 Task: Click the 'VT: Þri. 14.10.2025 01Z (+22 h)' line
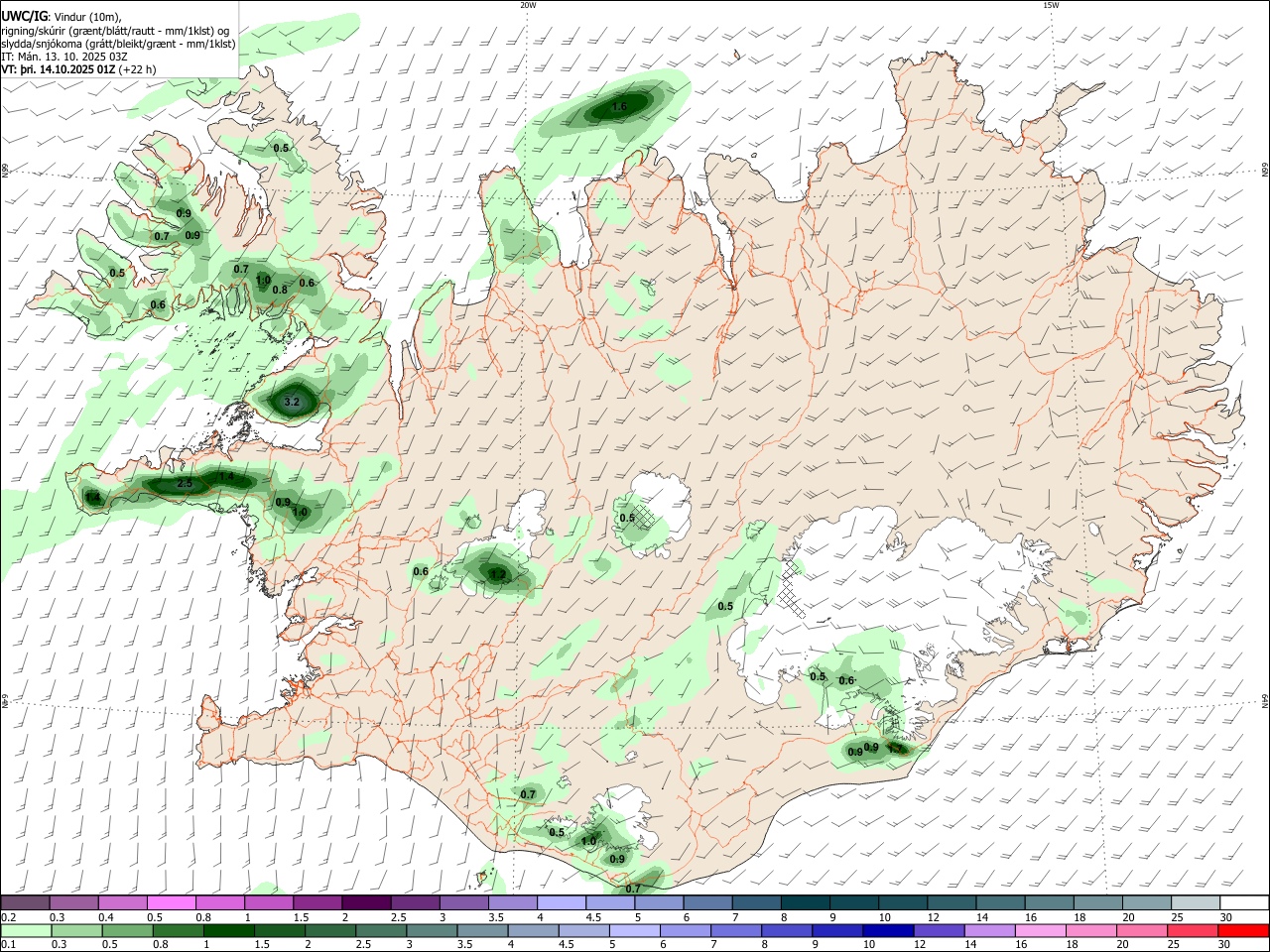coord(78,69)
